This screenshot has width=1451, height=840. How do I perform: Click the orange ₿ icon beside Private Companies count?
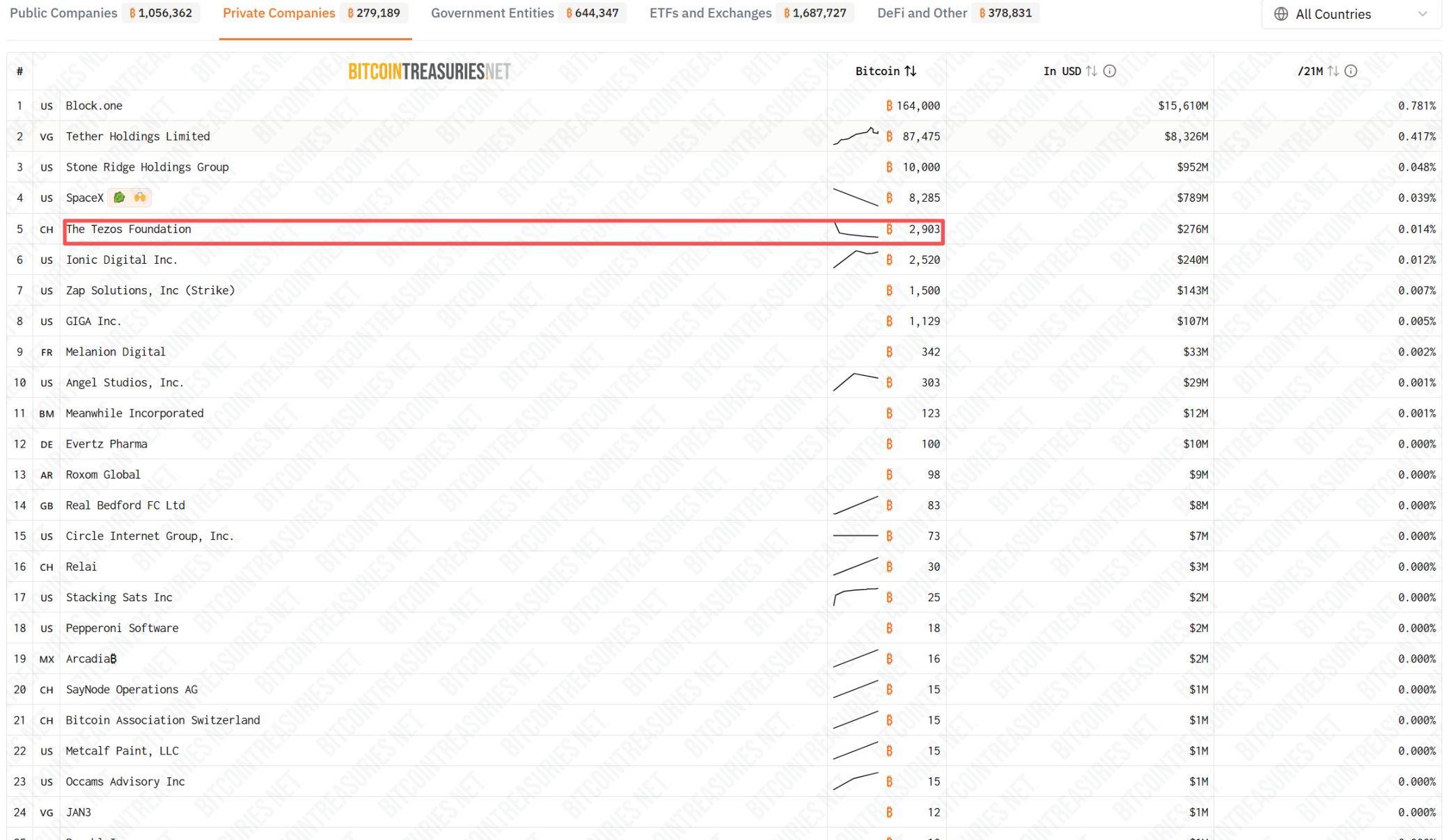[350, 13]
